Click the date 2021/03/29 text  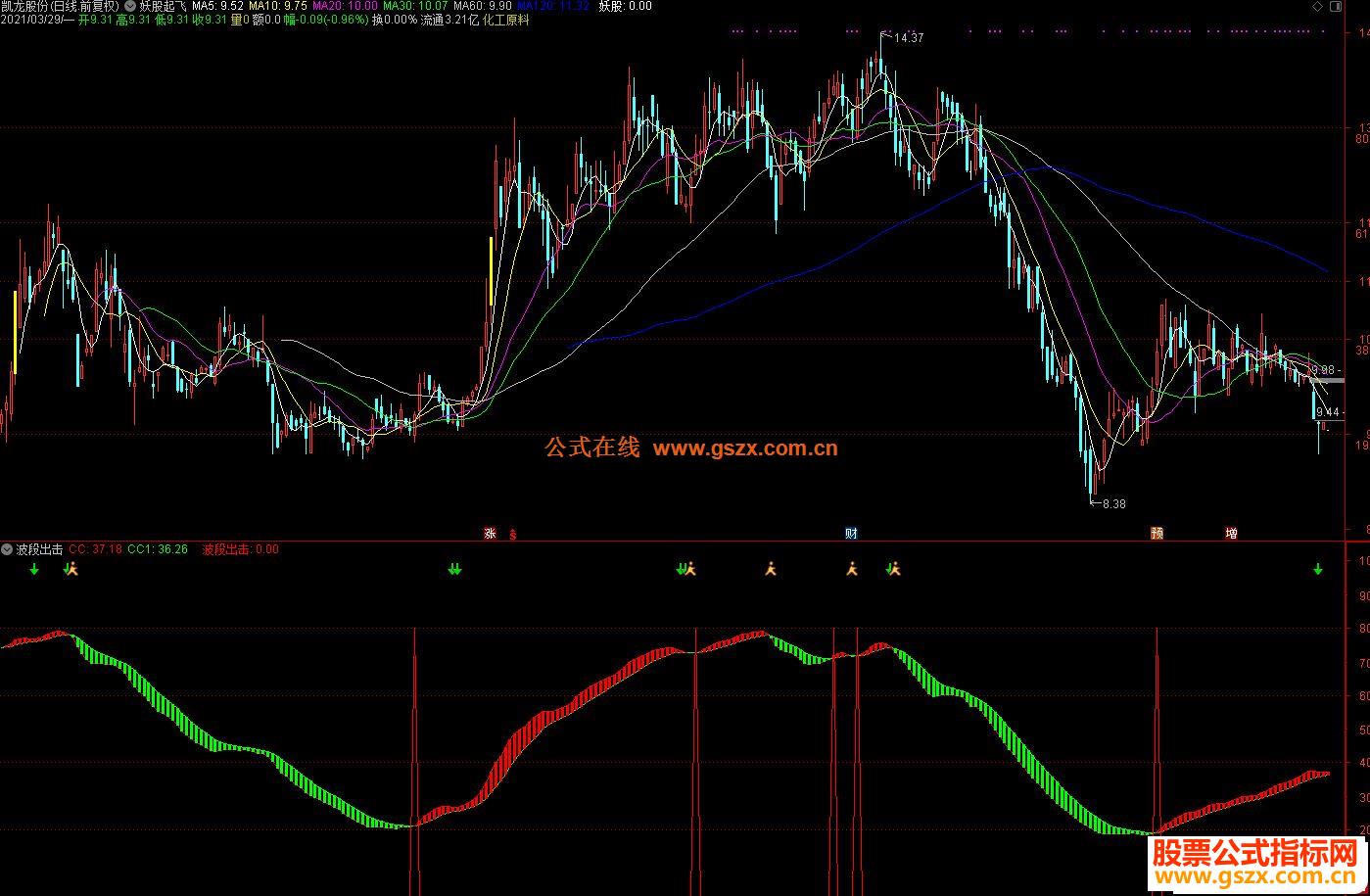click(32, 20)
